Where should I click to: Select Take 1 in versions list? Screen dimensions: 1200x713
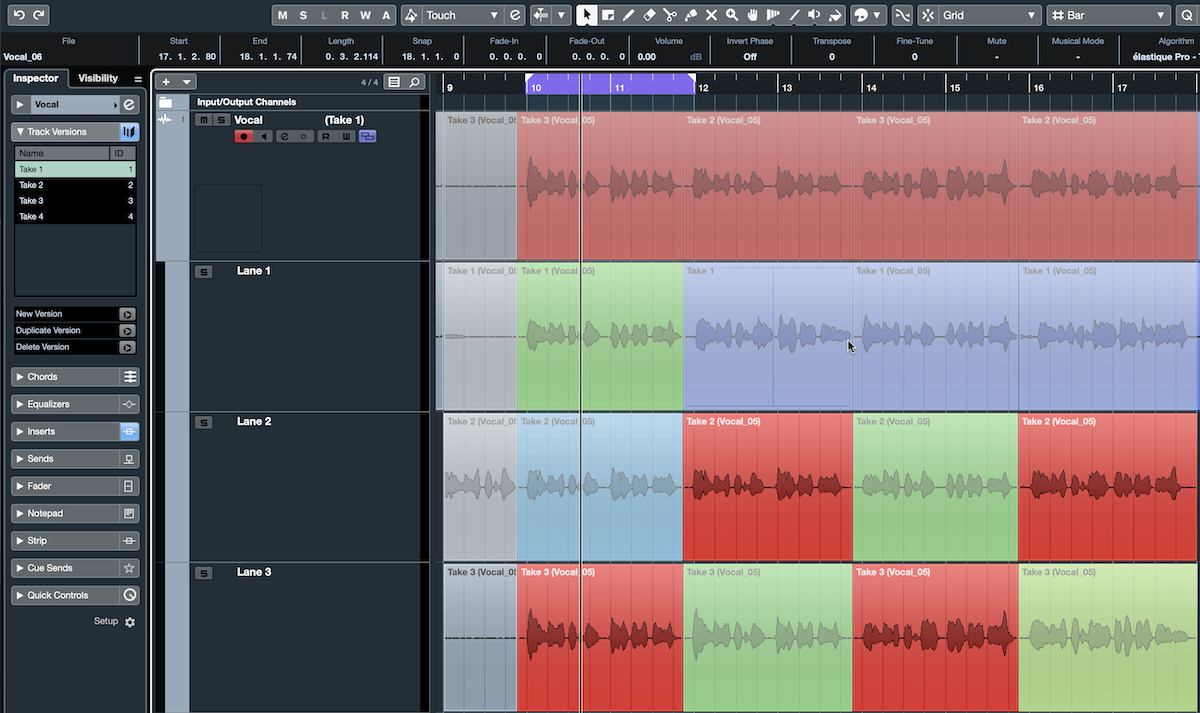(75, 169)
